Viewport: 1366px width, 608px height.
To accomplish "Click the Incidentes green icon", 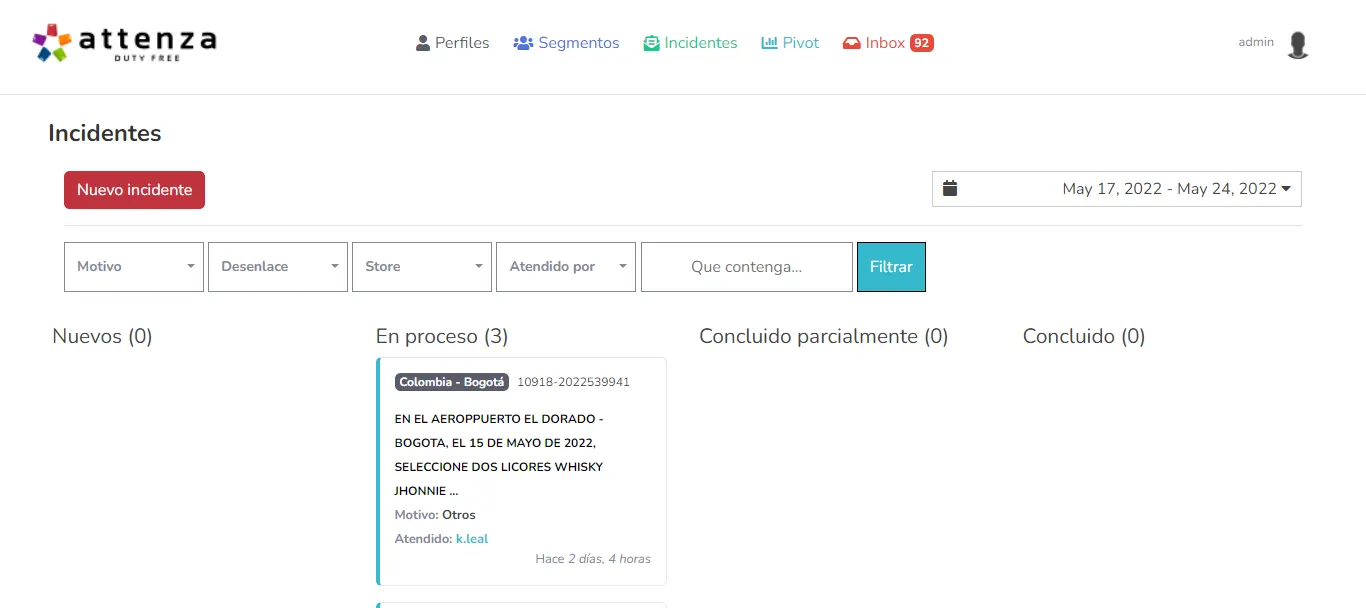I will pos(652,43).
